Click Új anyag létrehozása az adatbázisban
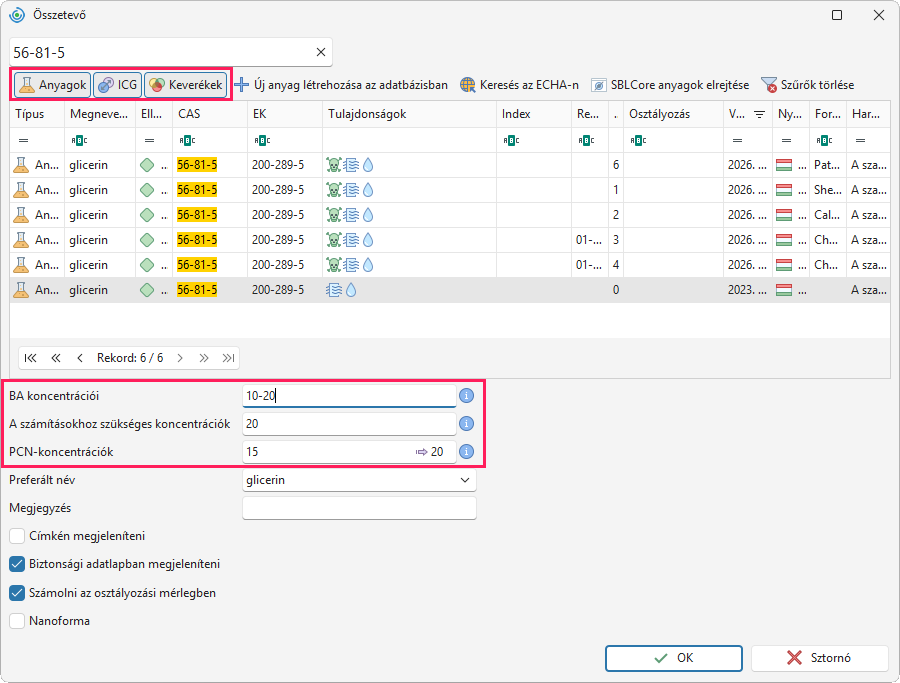This screenshot has height=683, width=900. click(341, 85)
